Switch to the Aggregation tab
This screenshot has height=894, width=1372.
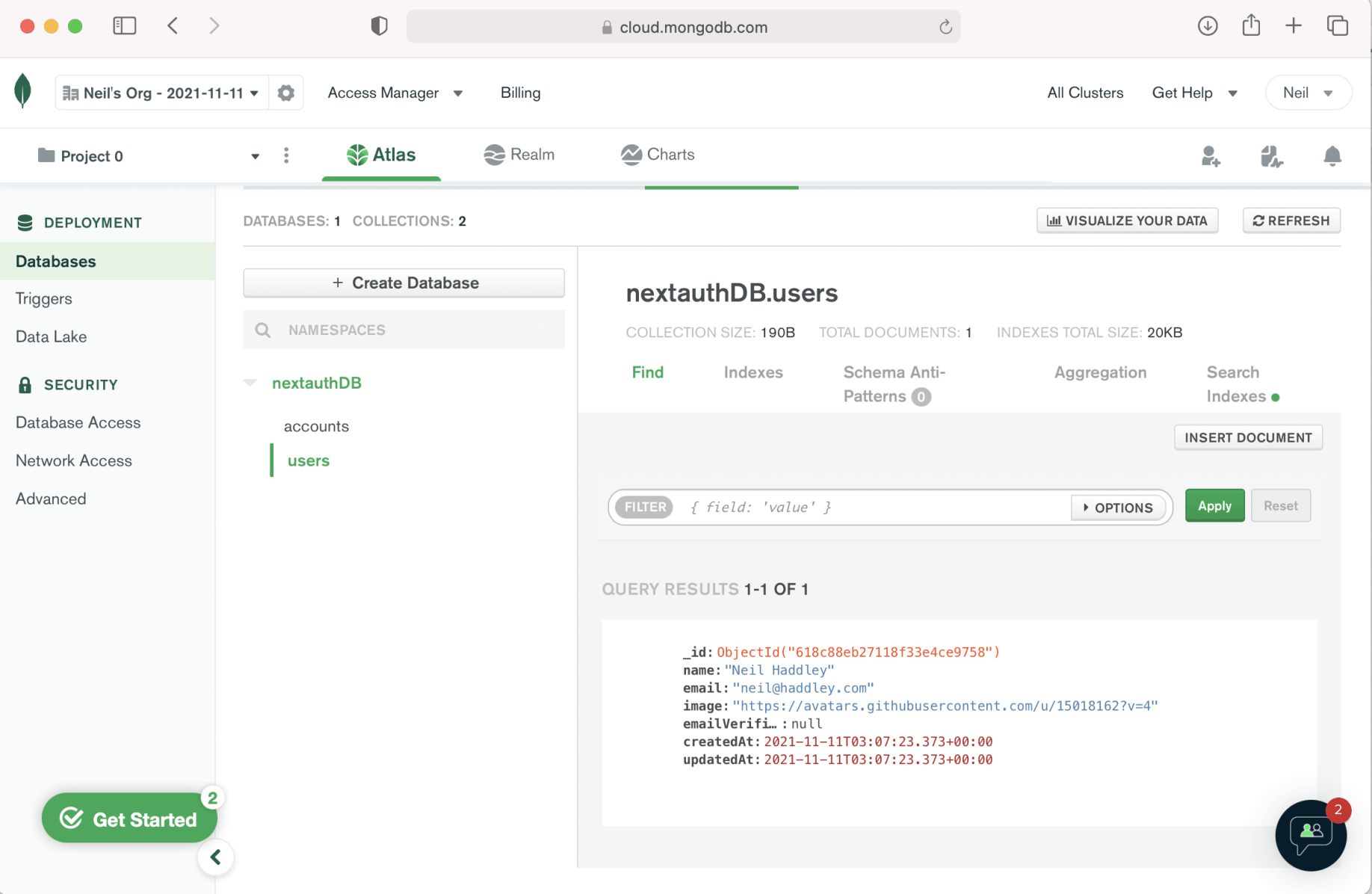[1100, 372]
